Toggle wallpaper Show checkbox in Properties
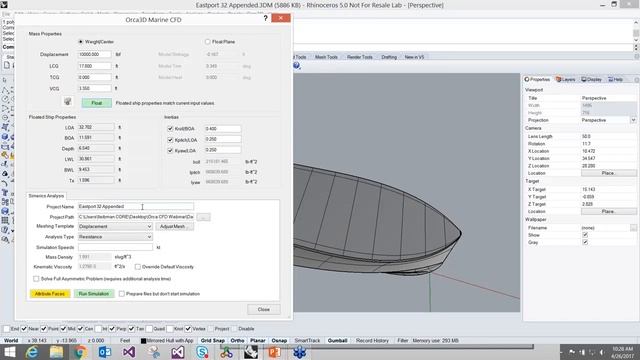This screenshot has width=640, height=360. coord(585,235)
